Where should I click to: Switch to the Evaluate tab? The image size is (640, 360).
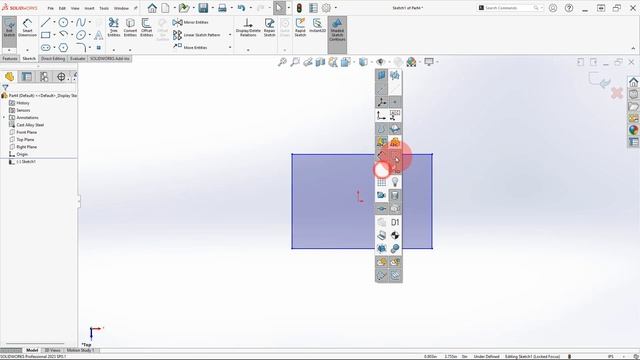tap(77, 59)
